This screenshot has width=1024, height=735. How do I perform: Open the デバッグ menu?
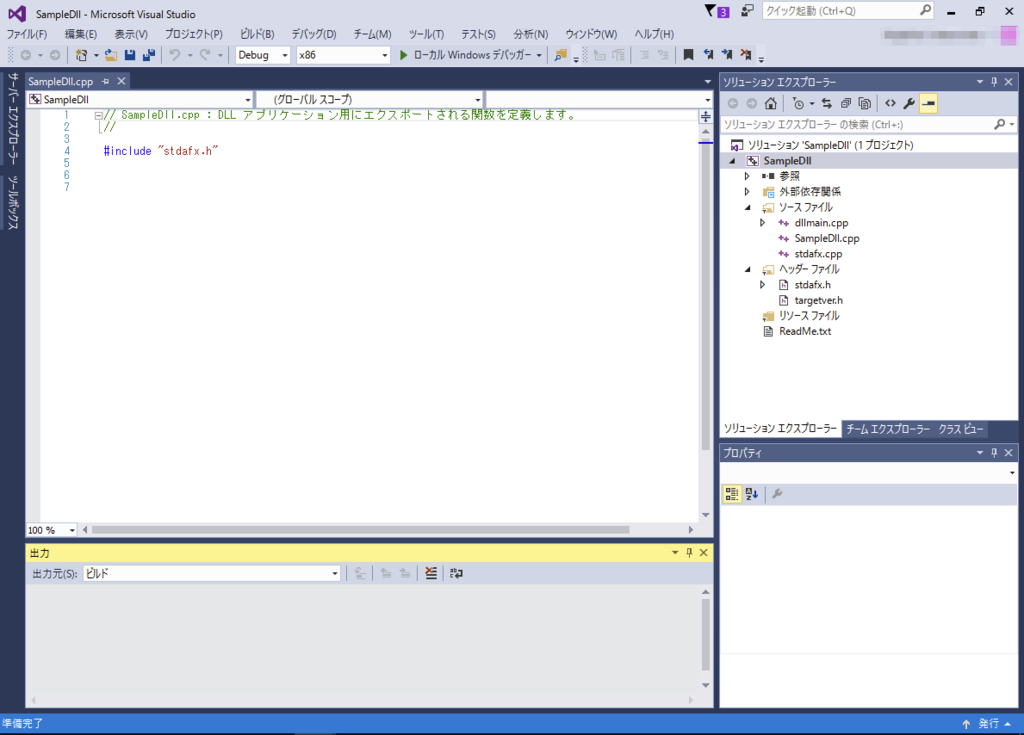312,33
